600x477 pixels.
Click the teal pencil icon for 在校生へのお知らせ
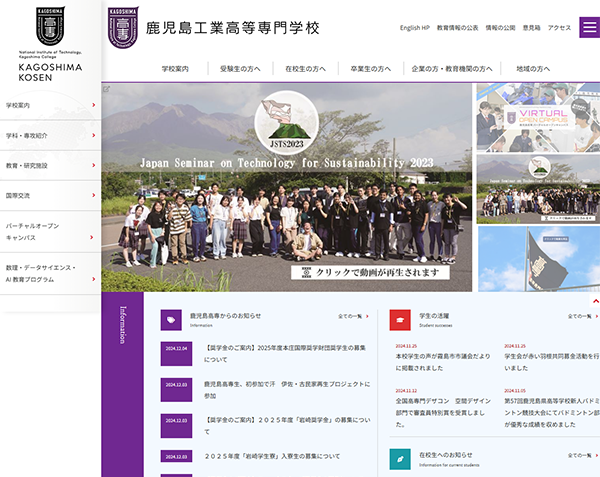[400, 459]
